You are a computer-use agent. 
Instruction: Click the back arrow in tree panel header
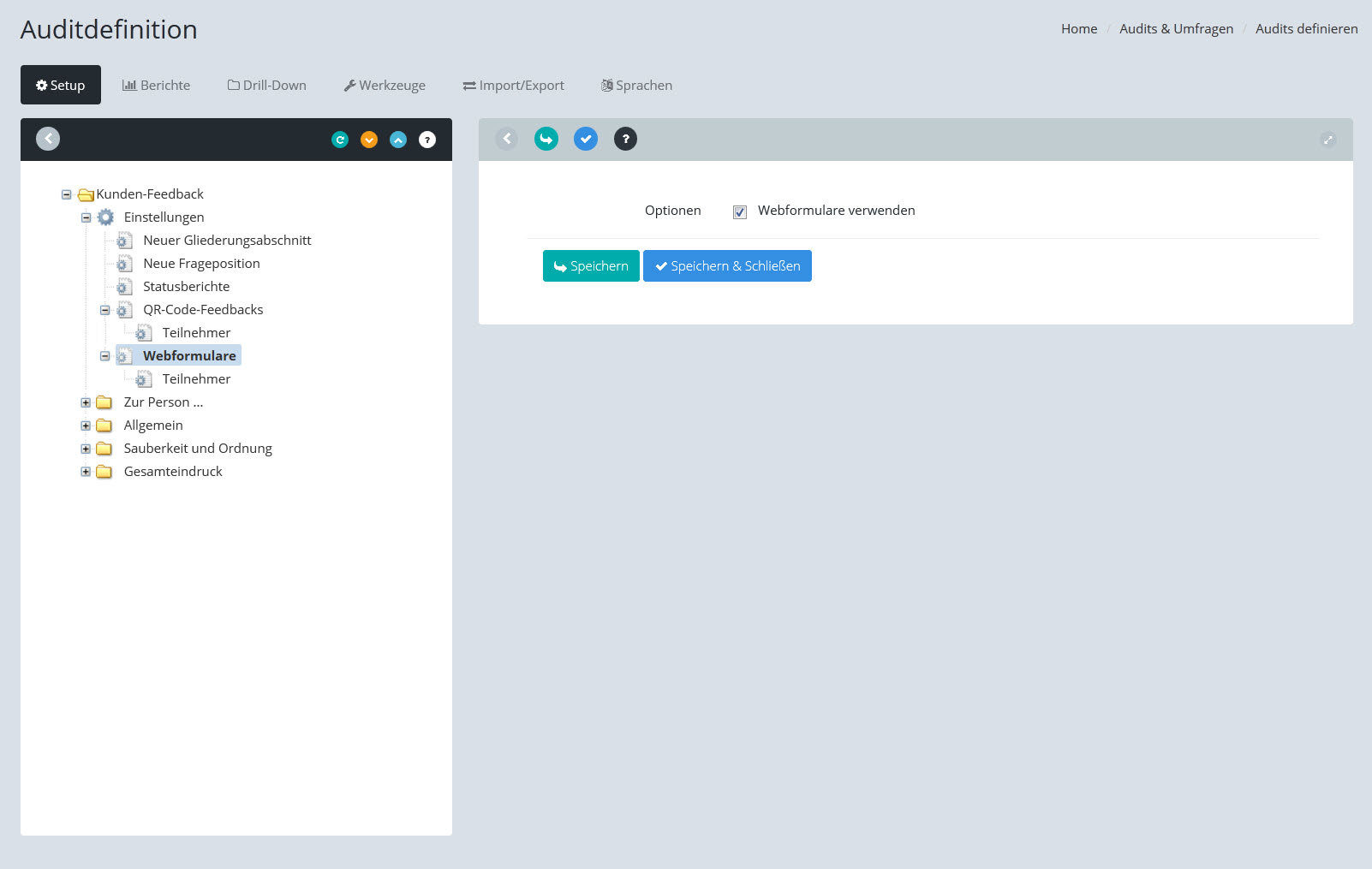point(48,139)
